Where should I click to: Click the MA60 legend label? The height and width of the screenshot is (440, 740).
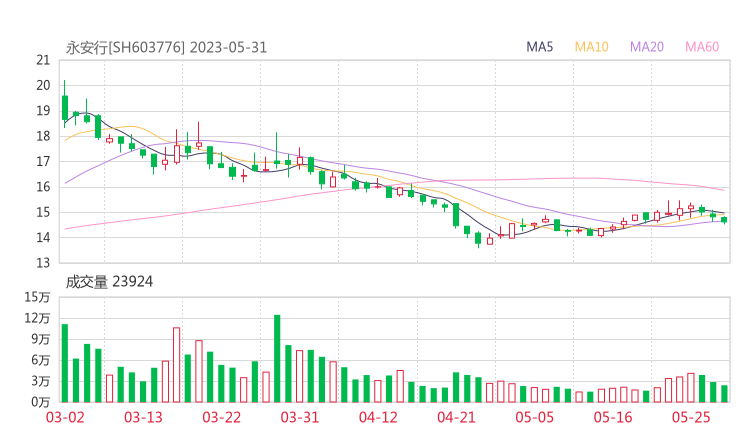[702, 47]
